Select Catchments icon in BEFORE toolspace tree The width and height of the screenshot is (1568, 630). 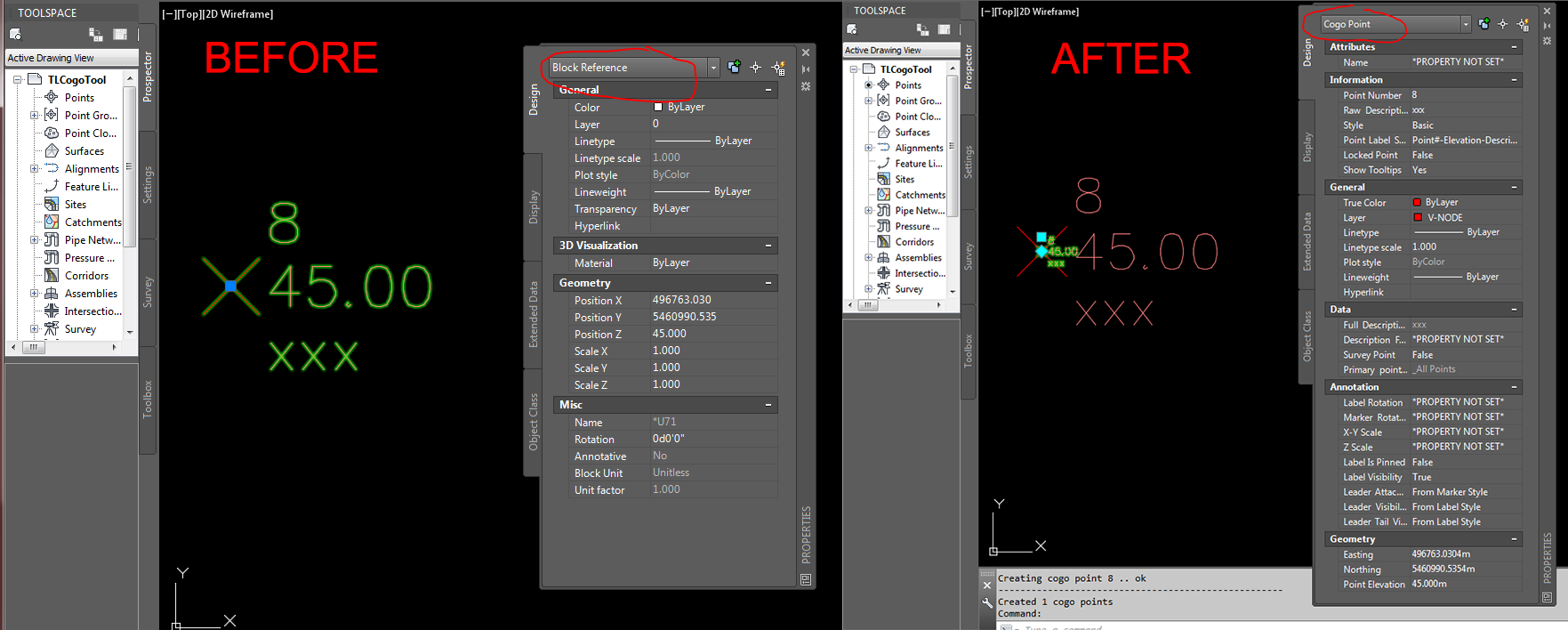(x=52, y=222)
